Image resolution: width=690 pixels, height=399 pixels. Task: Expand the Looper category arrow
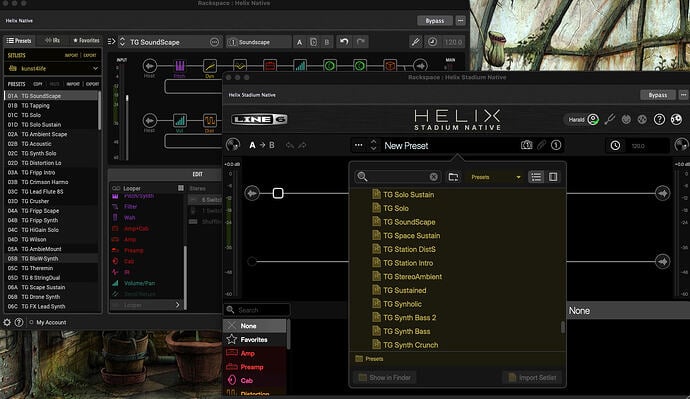177,305
